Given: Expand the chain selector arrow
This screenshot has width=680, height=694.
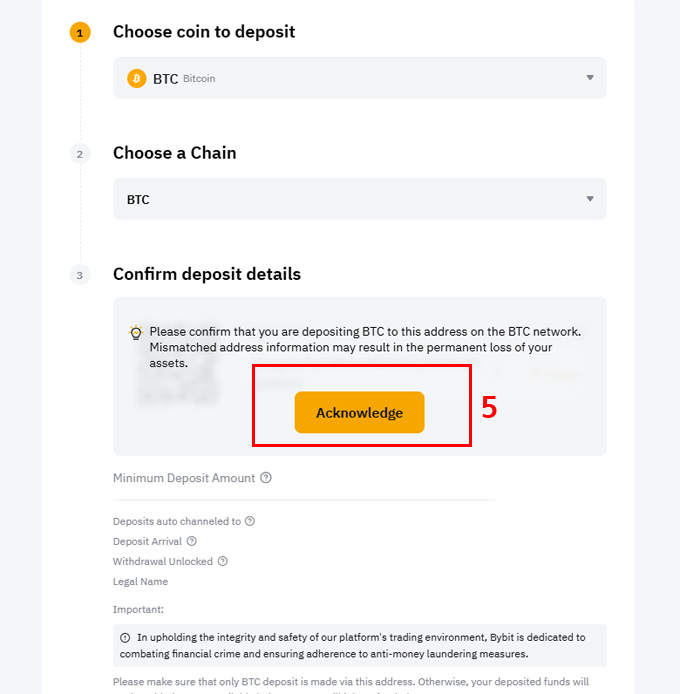Looking at the screenshot, I should click(x=590, y=199).
